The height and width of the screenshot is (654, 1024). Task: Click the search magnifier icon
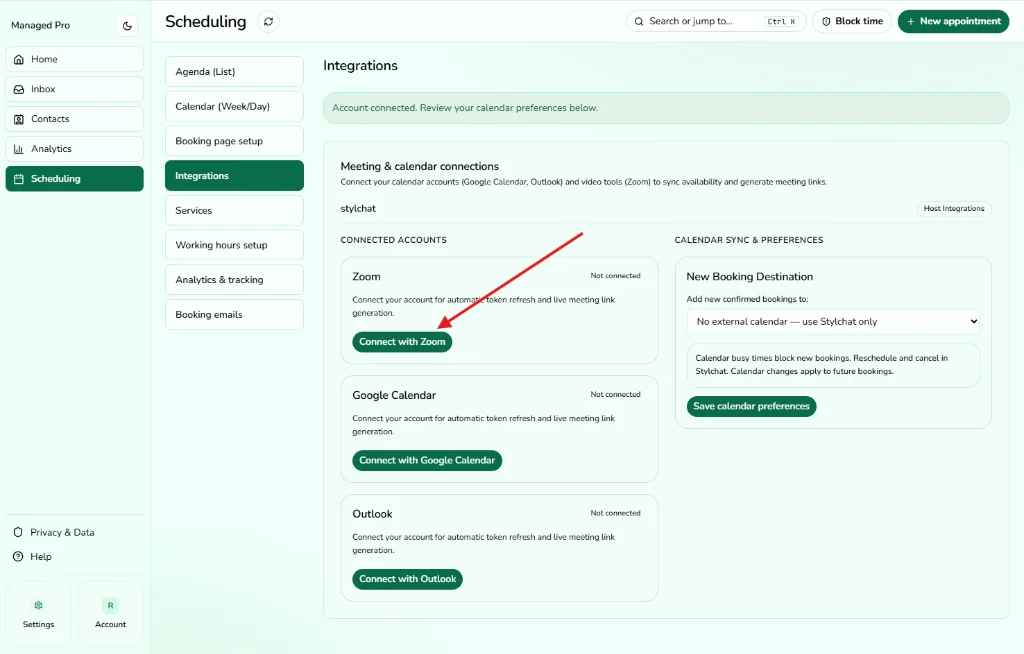(639, 22)
